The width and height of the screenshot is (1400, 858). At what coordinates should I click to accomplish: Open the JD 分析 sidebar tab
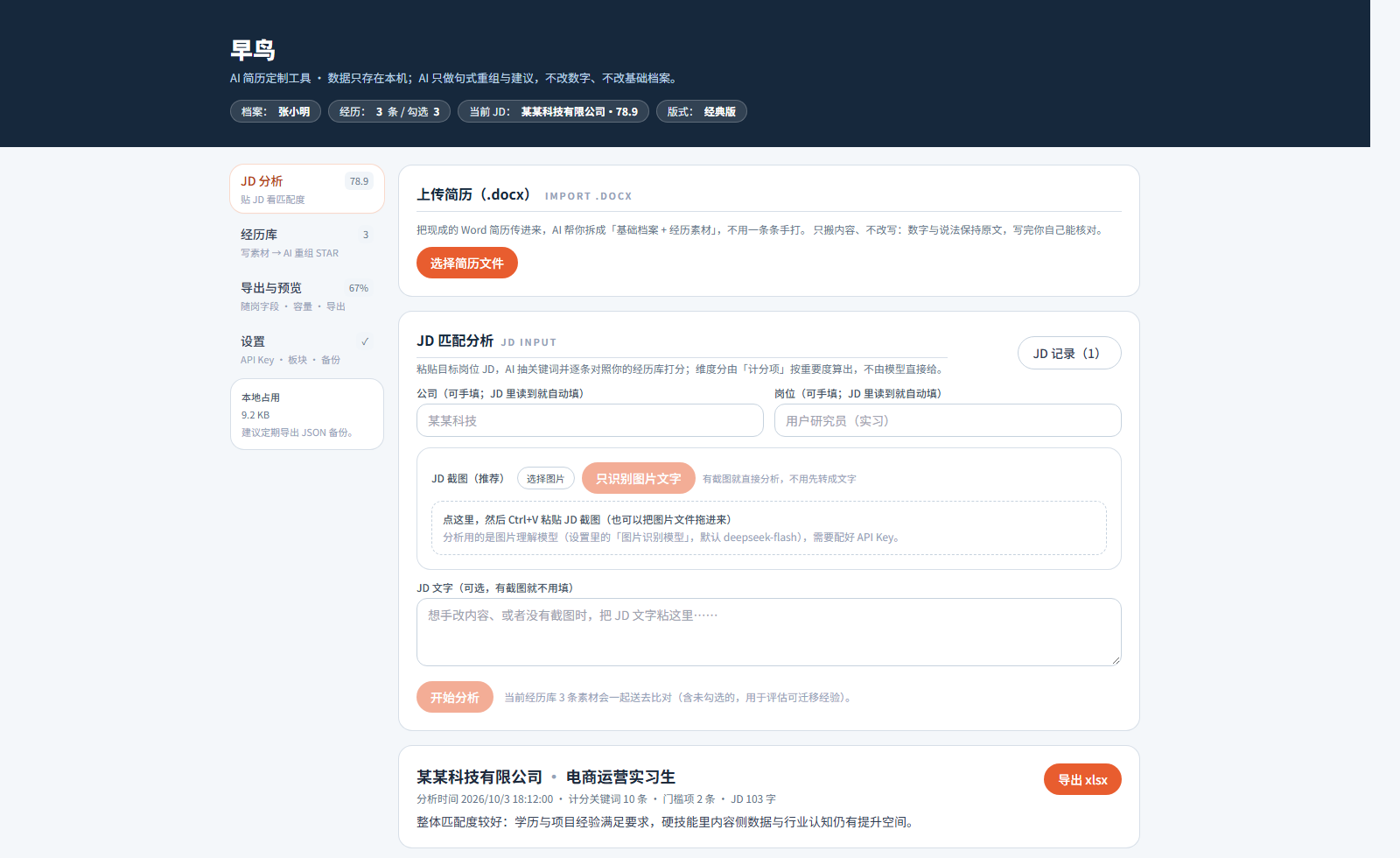point(307,189)
